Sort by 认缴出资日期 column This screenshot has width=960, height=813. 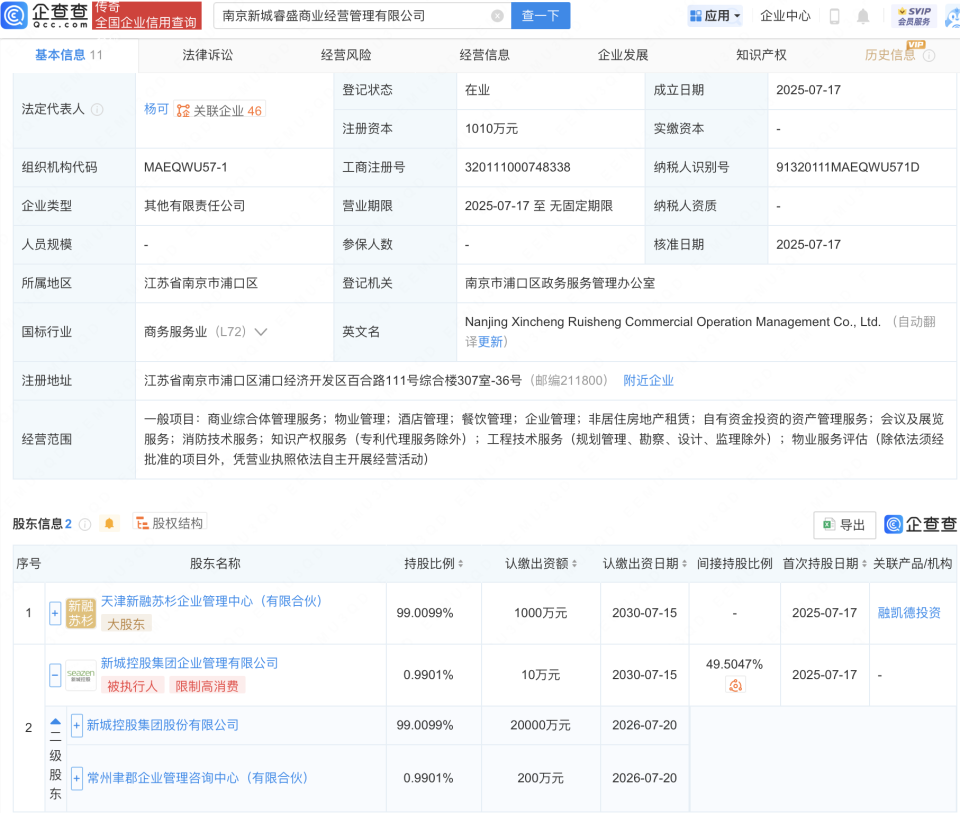(684, 564)
